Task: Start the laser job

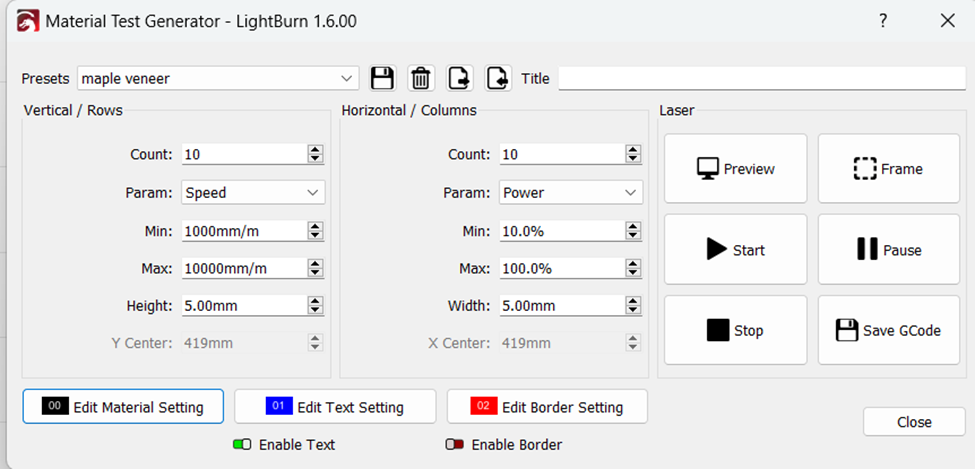Action: (736, 249)
